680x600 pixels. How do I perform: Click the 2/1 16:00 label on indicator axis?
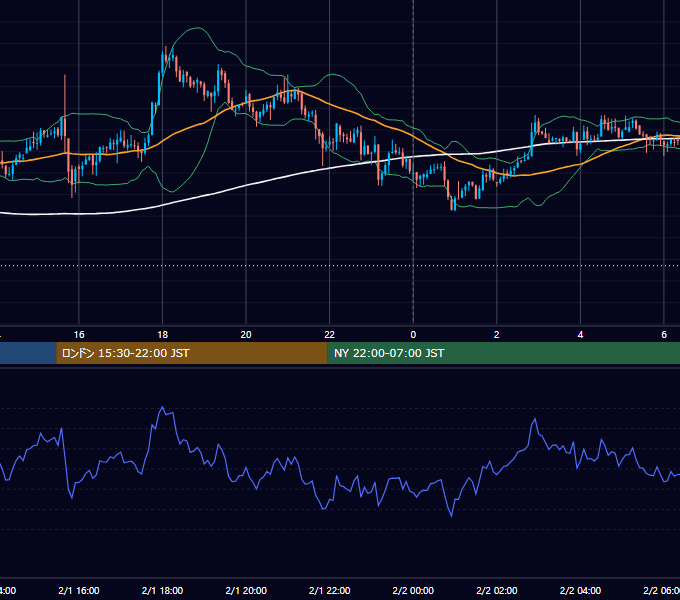click(79, 590)
